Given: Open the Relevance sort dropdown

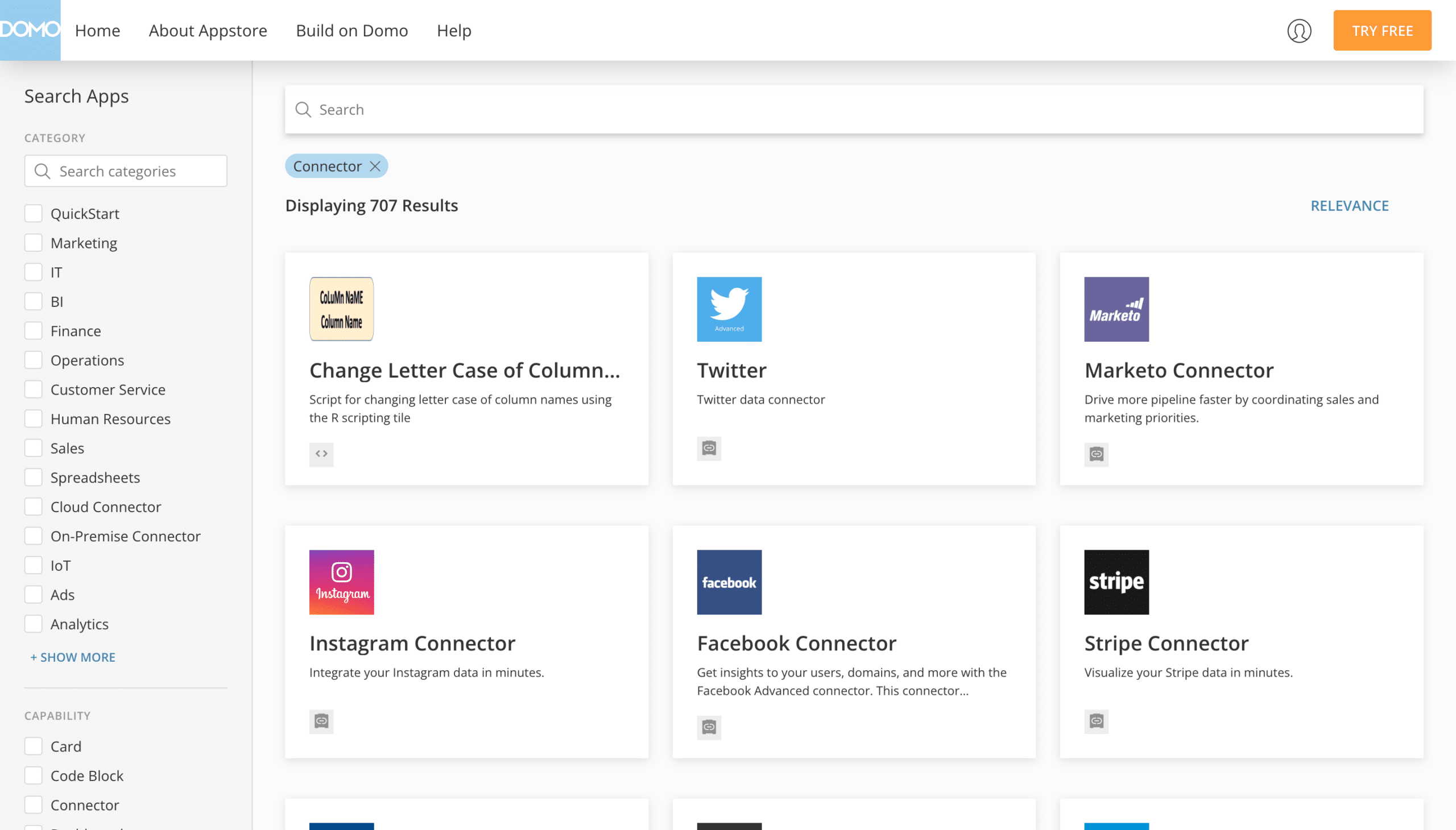Looking at the screenshot, I should pyautogui.click(x=1349, y=206).
